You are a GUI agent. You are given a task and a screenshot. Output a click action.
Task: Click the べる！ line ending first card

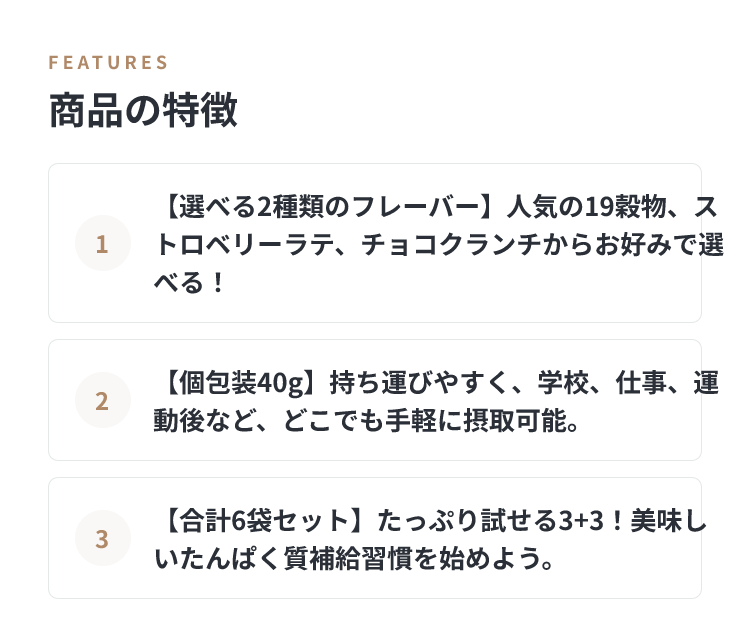point(189,283)
